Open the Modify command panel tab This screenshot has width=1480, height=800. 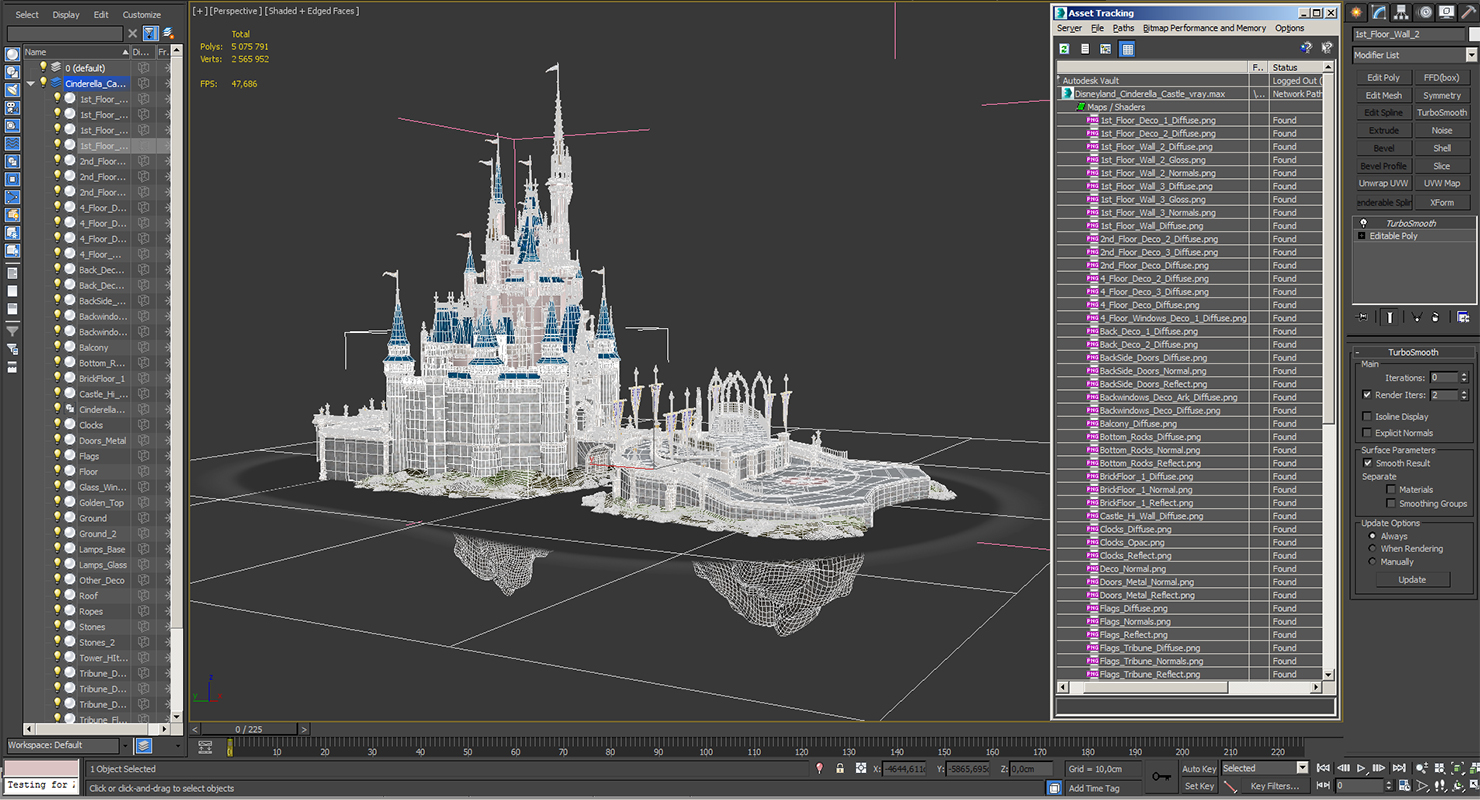[1379, 13]
